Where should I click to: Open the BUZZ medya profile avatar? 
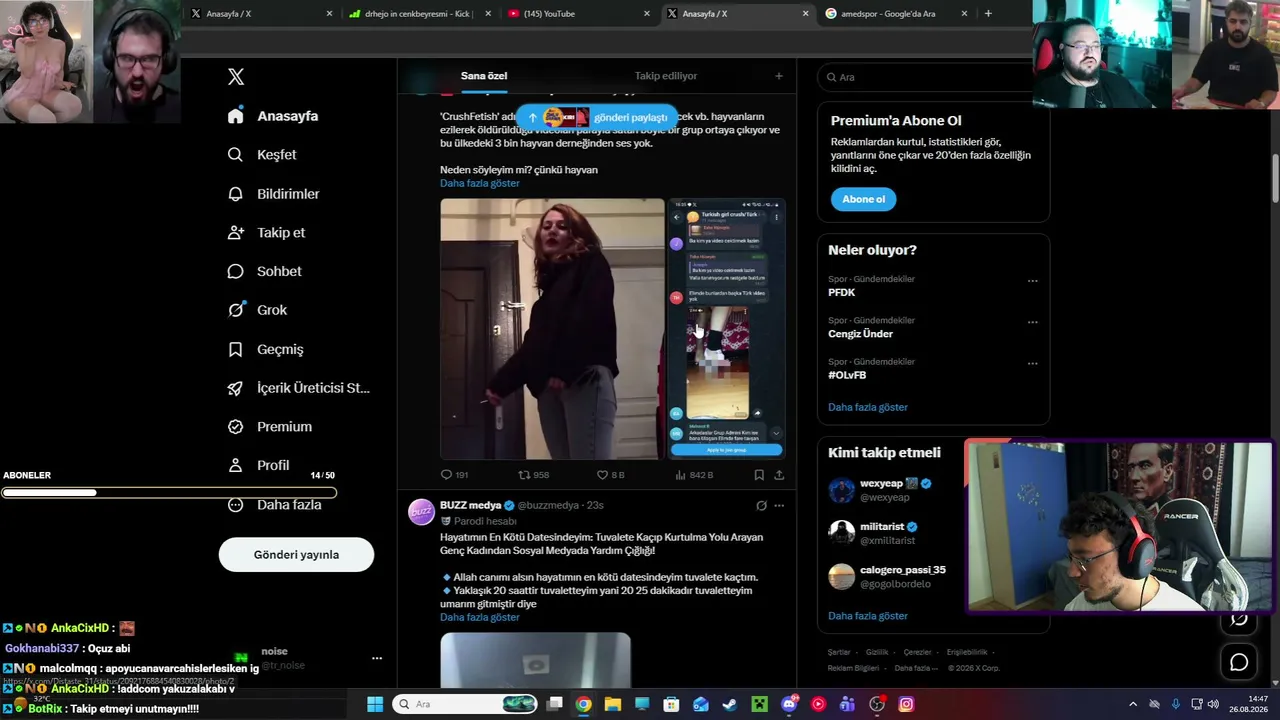(x=422, y=512)
